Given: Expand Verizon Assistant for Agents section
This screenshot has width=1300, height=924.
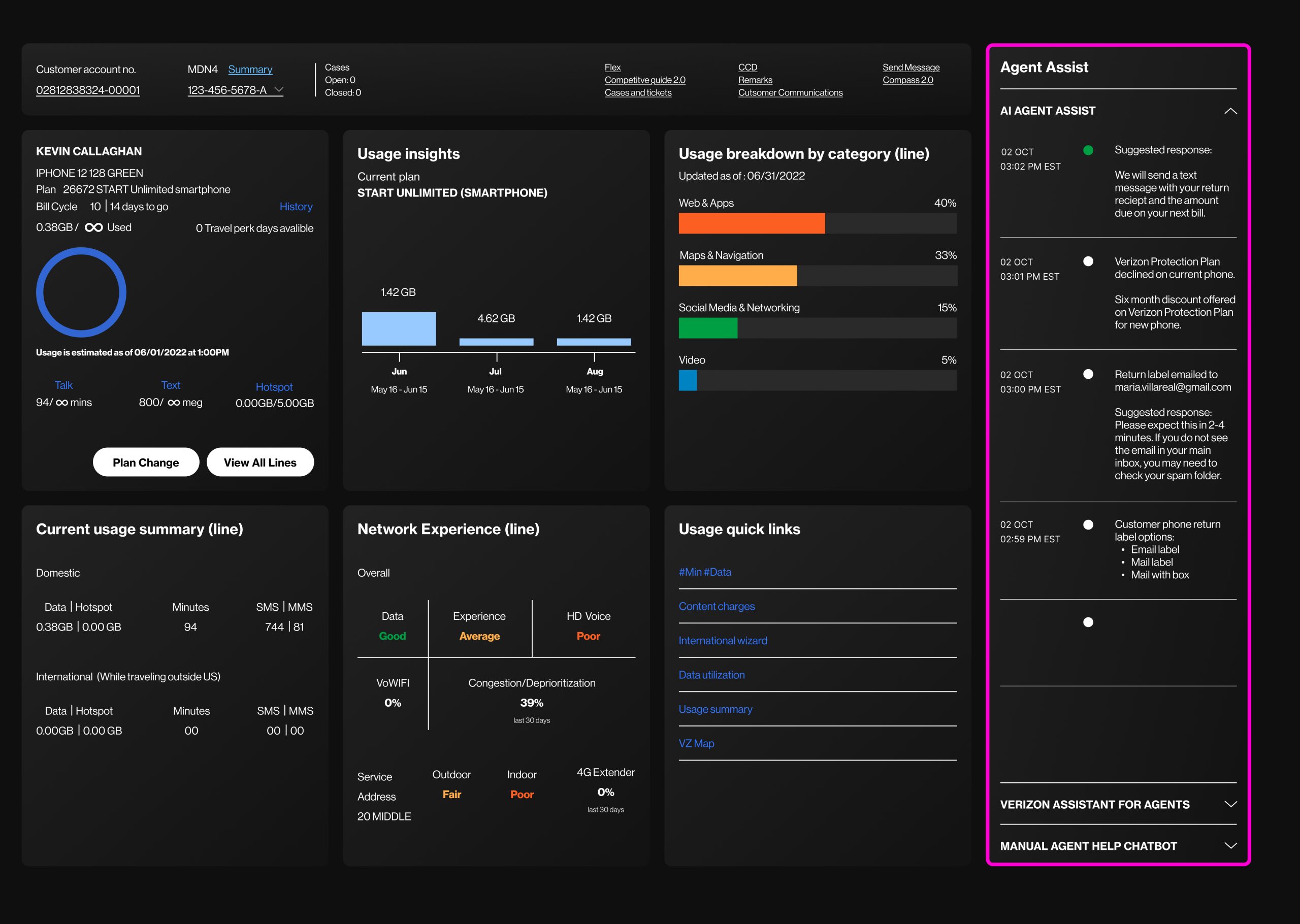Looking at the screenshot, I should click(1230, 804).
